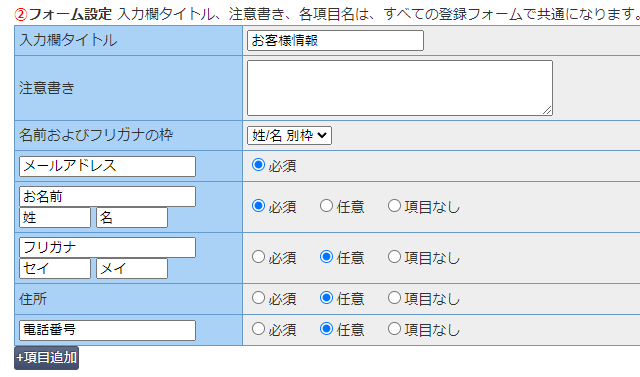The image size is (640, 377).
Task: Click inside the 注意書き text area
Action: coord(400,88)
